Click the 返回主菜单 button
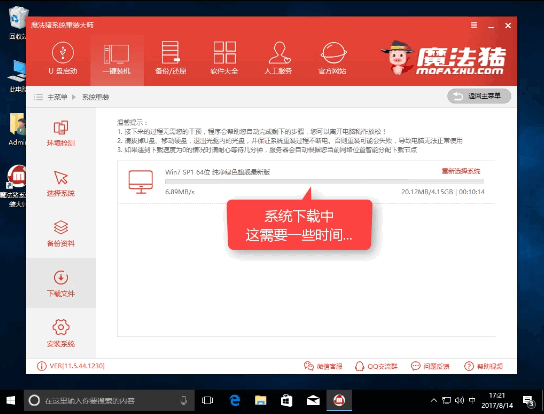Image resolution: width=544 pixels, height=414 pixels. coord(479,96)
